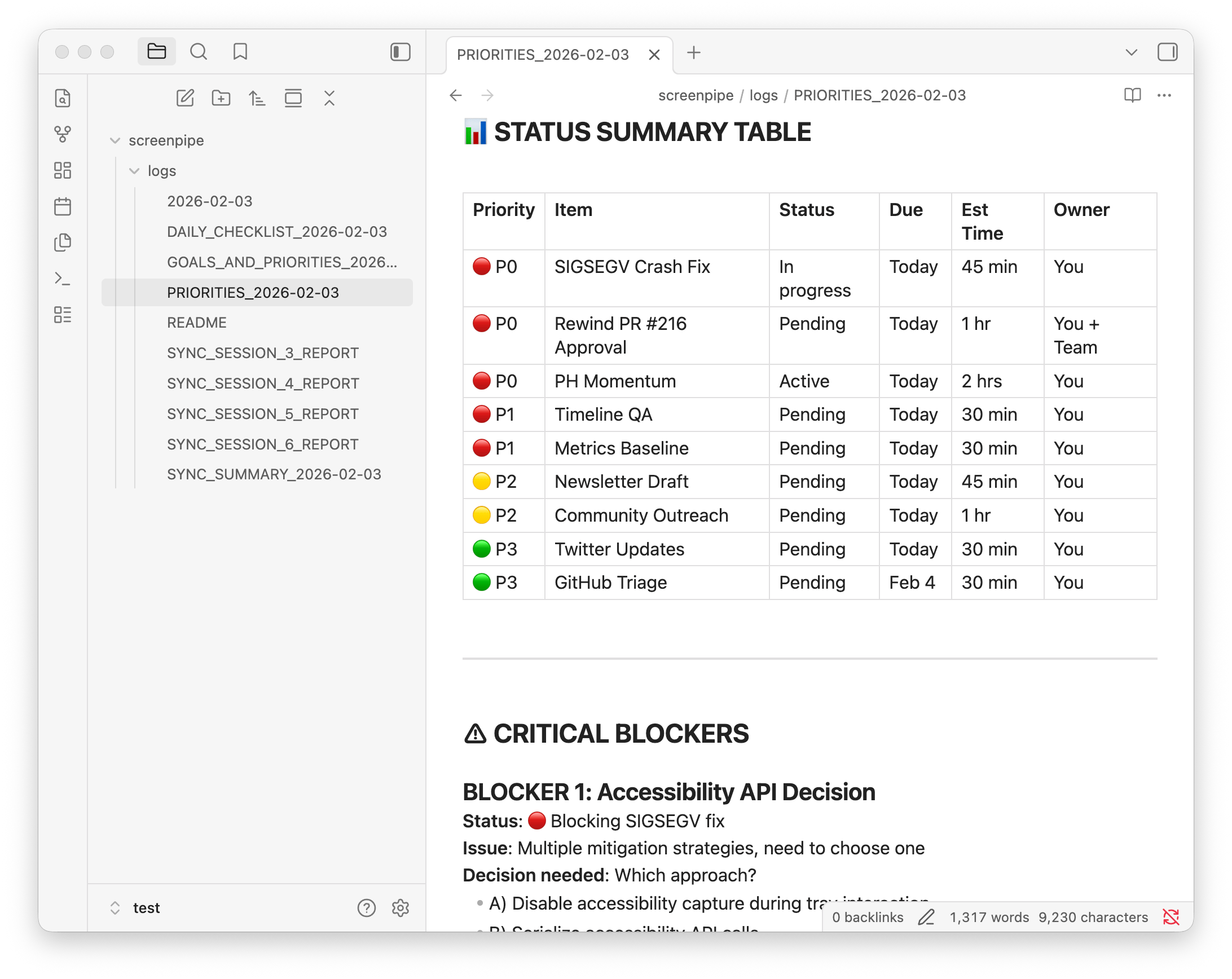
Task: Switch to the bookmarks tab in sidebar
Action: click(x=240, y=52)
